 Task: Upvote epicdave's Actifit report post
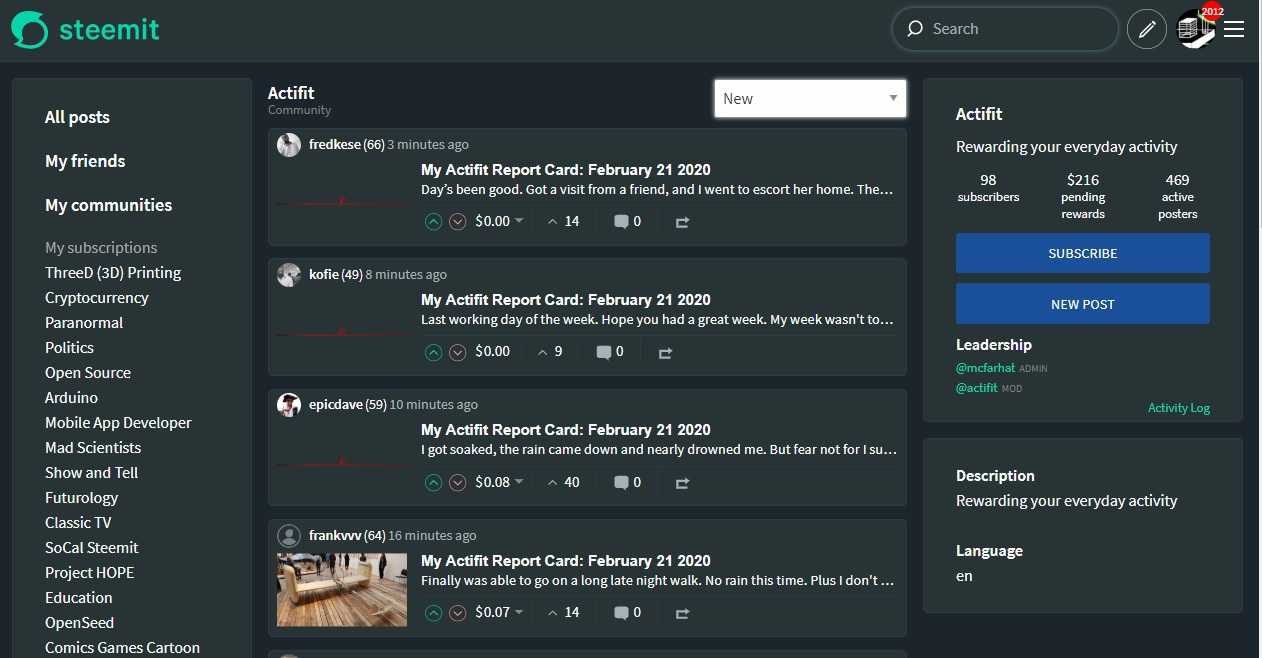coord(433,482)
